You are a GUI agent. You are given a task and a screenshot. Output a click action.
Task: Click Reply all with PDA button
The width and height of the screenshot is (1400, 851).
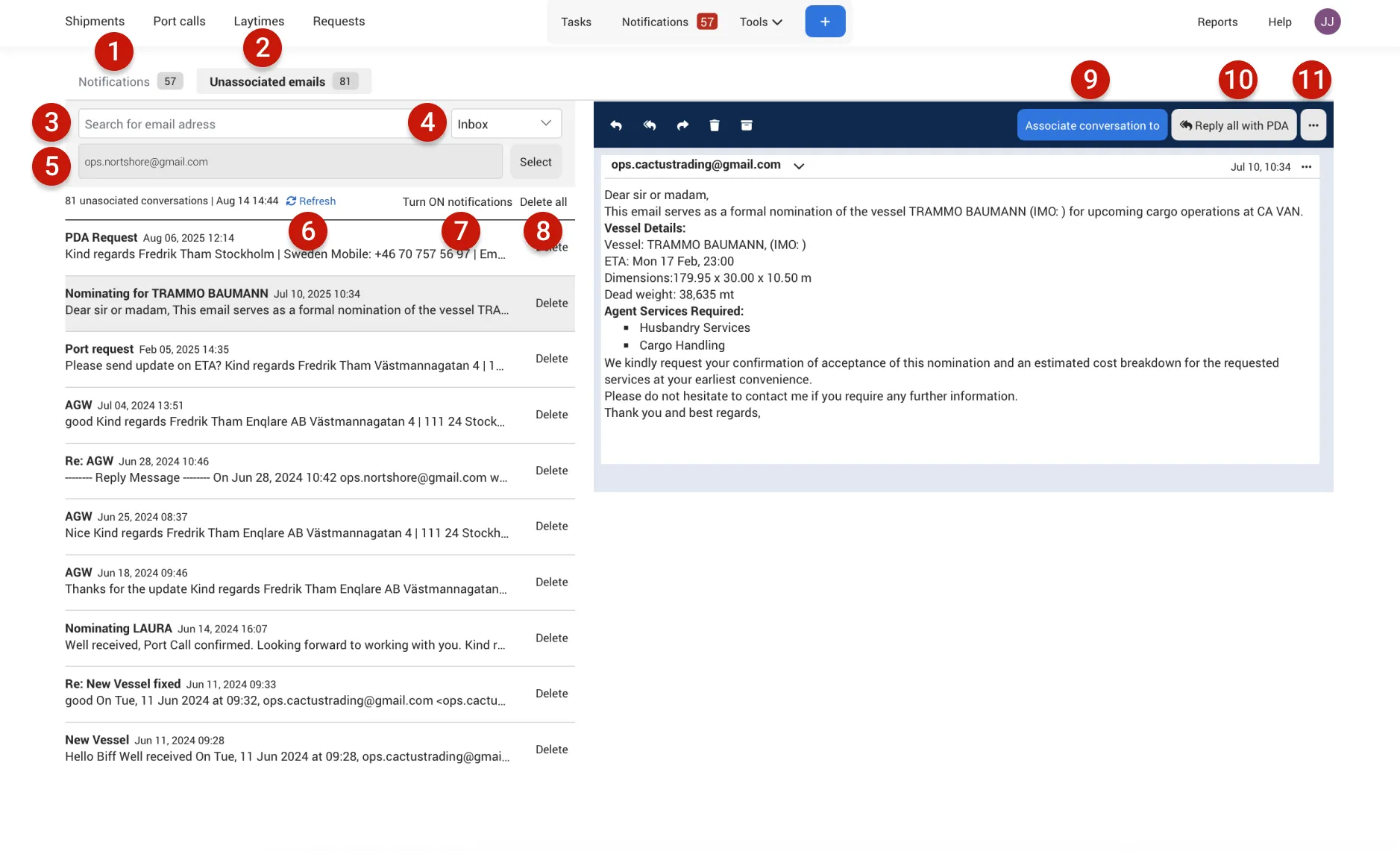pos(1234,125)
